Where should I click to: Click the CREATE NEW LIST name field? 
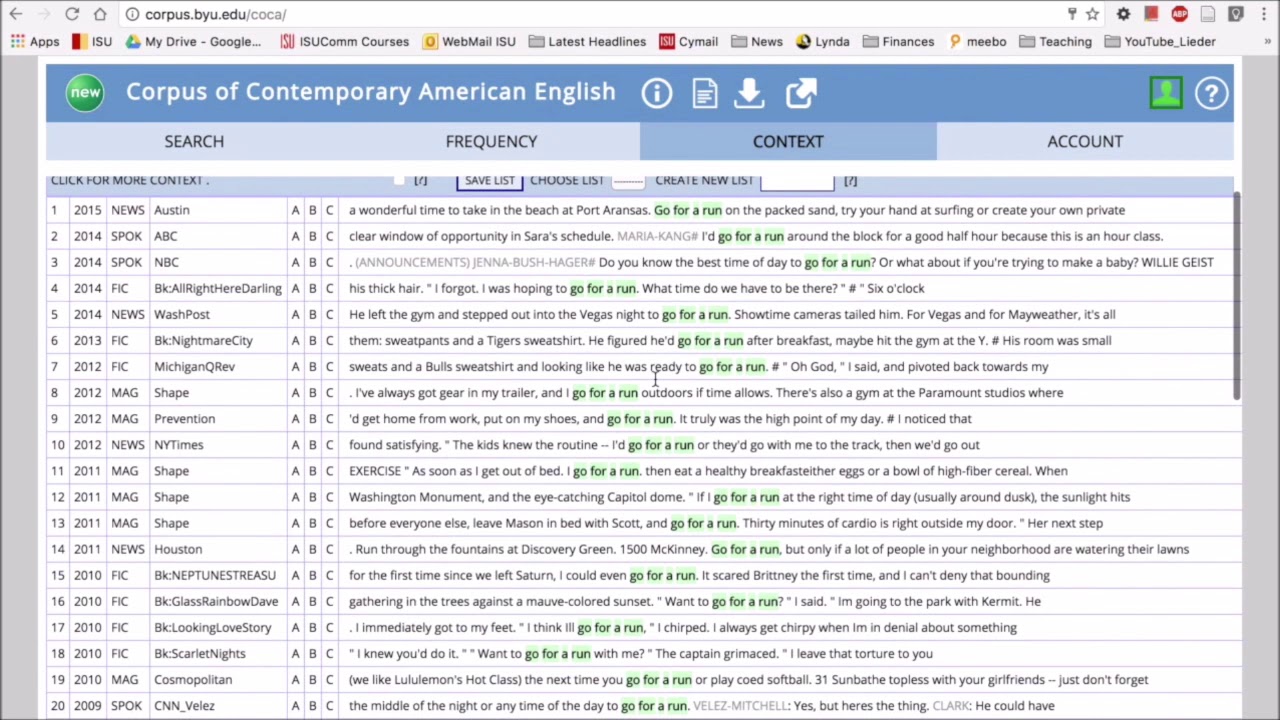(x=796, y=180)
